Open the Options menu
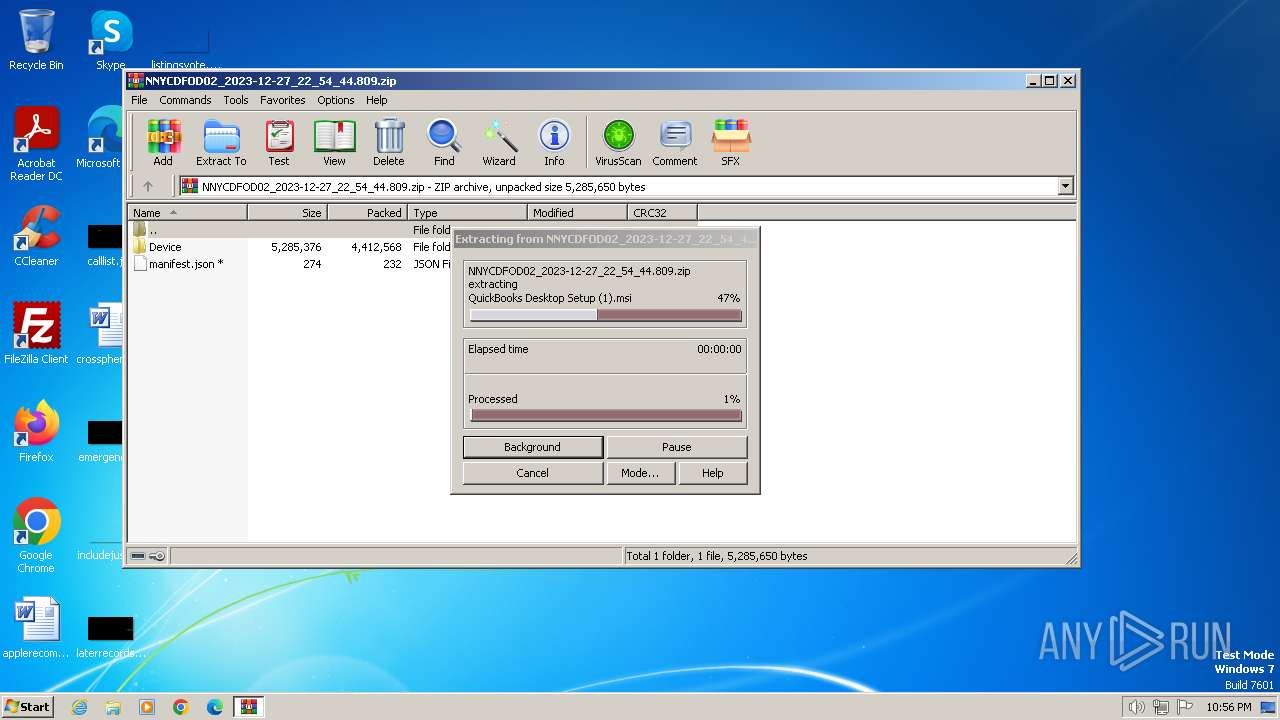The height and width of the screenshot is (720, 1280). click(x=336, y=100)
